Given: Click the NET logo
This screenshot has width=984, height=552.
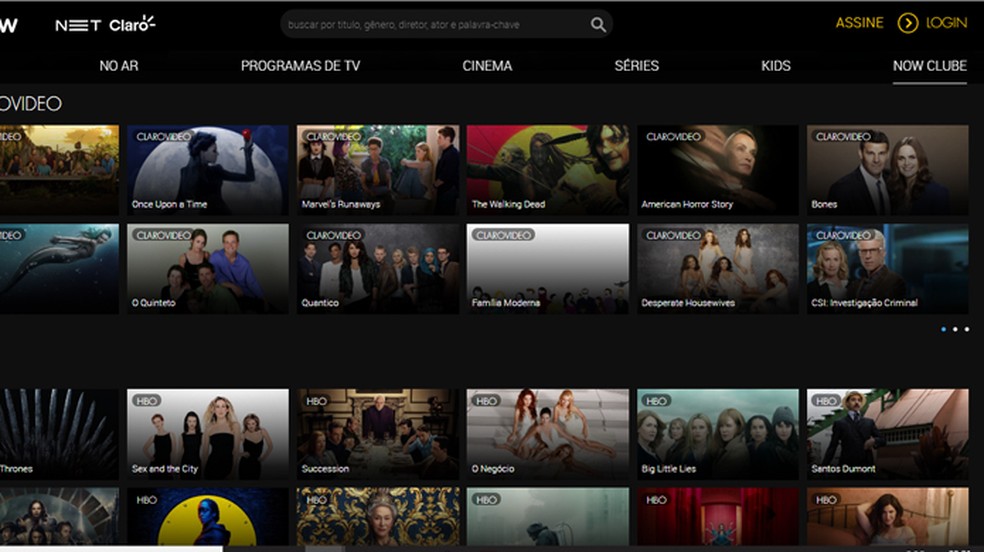Looking at the screenshot, I should pos(78,25).
